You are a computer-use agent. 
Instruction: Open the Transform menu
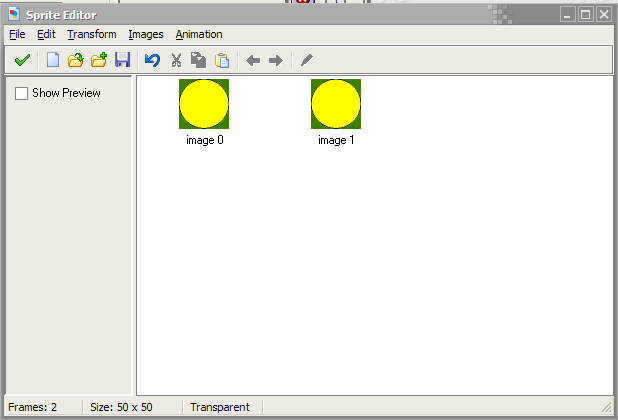[x=92, y=34]
